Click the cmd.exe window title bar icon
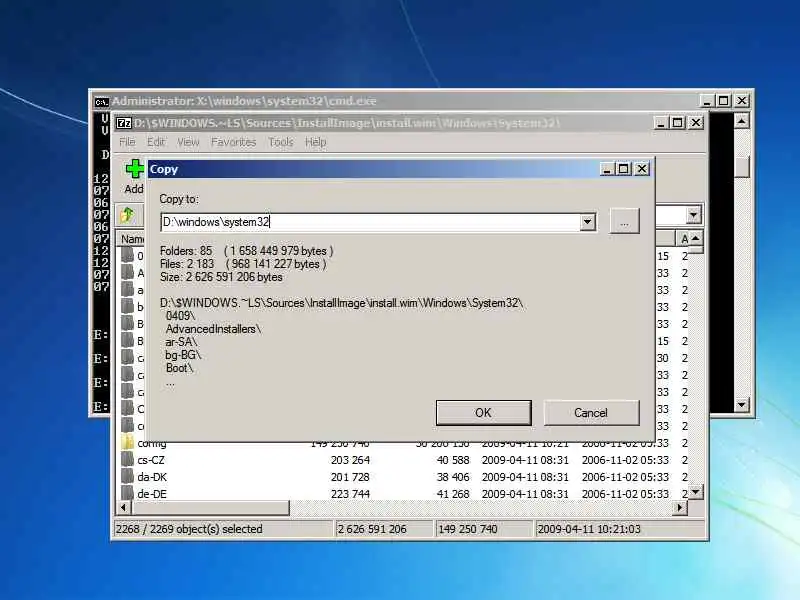This screenshot has width=800, height=600. pos(102,102)
